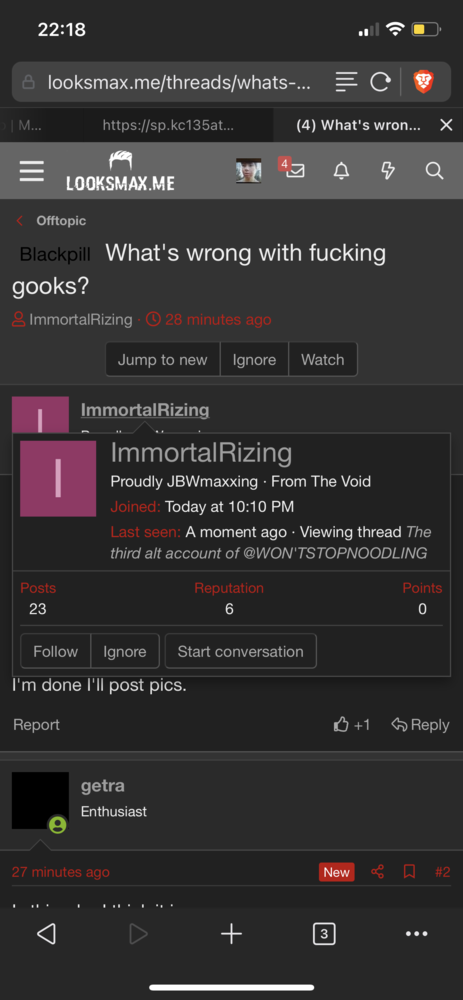Screen dimensions: 463x1000
Task: Open the hamburger navigation menu
Action: (x=31, y=170)
